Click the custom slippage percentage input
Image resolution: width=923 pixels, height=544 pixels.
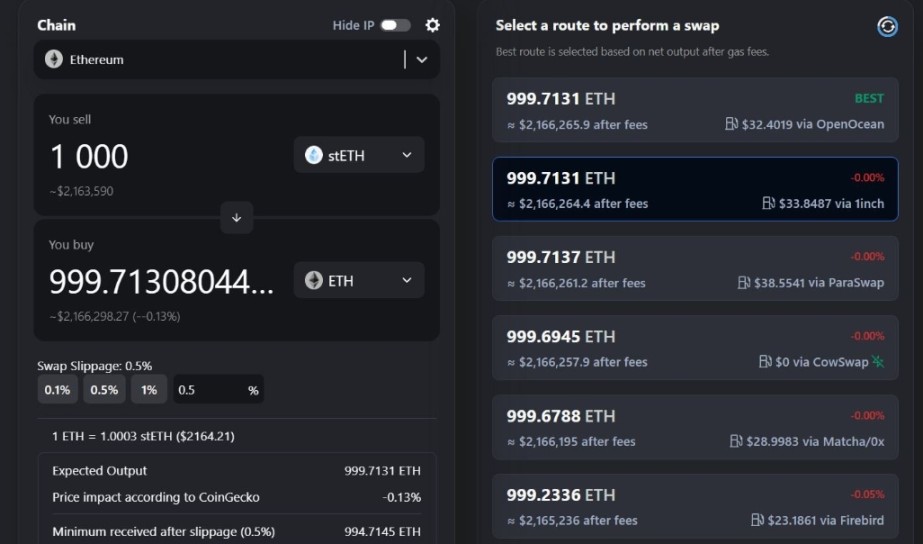(x=208, y=390)
